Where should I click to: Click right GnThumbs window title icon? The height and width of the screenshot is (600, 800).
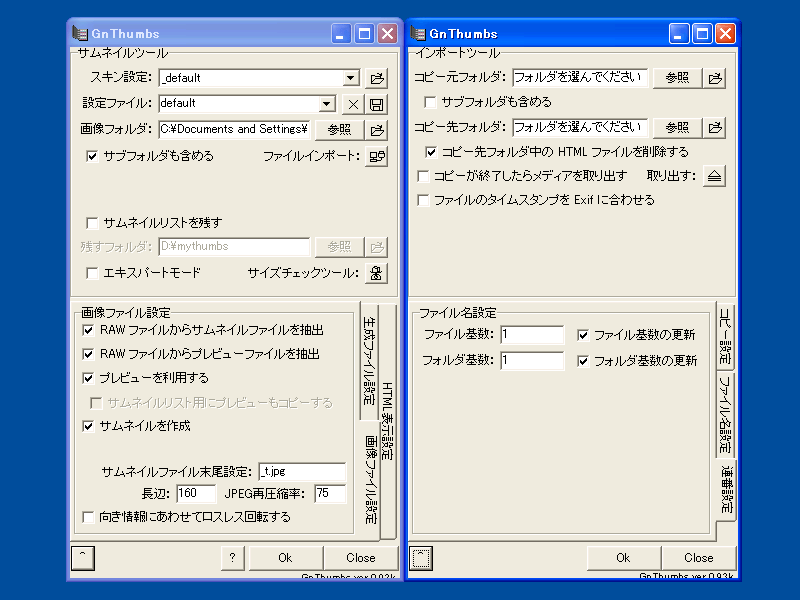(417, 34)
